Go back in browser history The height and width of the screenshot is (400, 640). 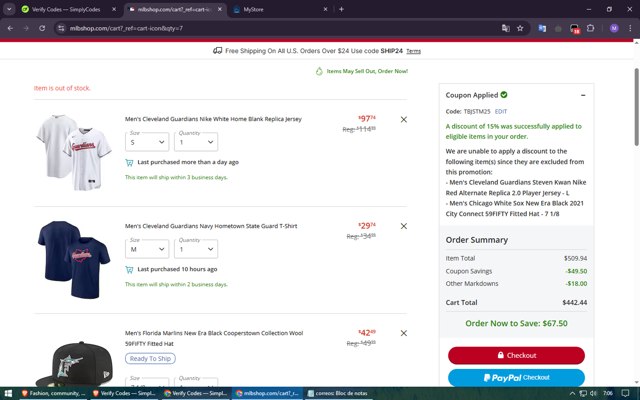click(10, 28)
